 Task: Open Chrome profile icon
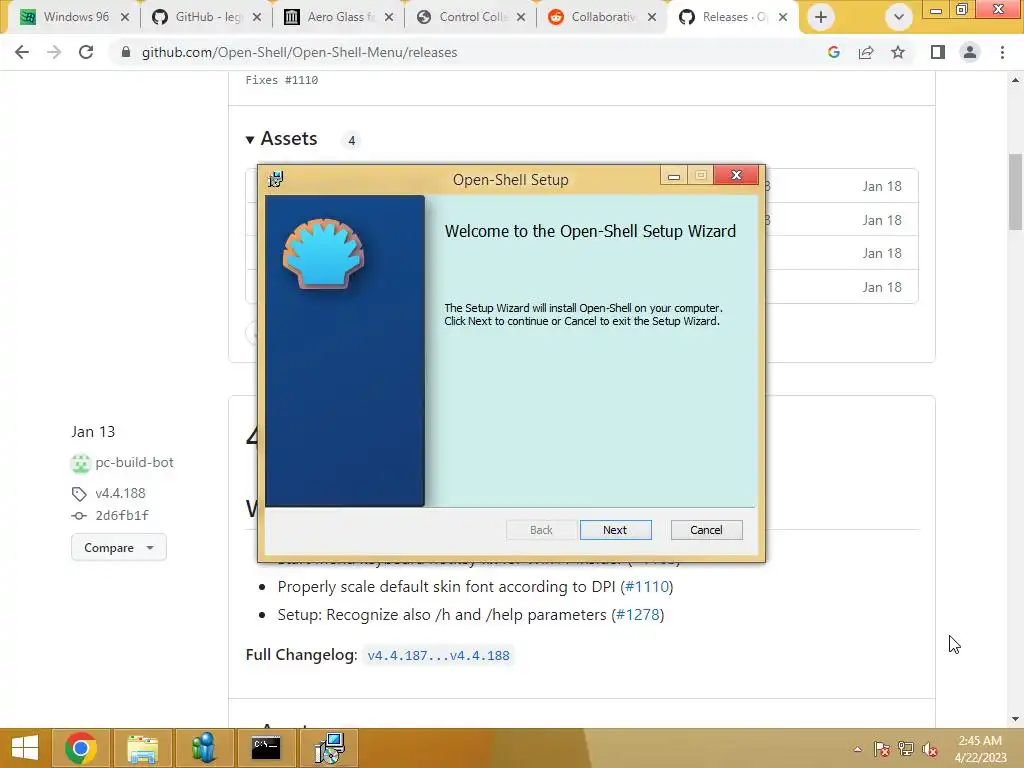970,52
